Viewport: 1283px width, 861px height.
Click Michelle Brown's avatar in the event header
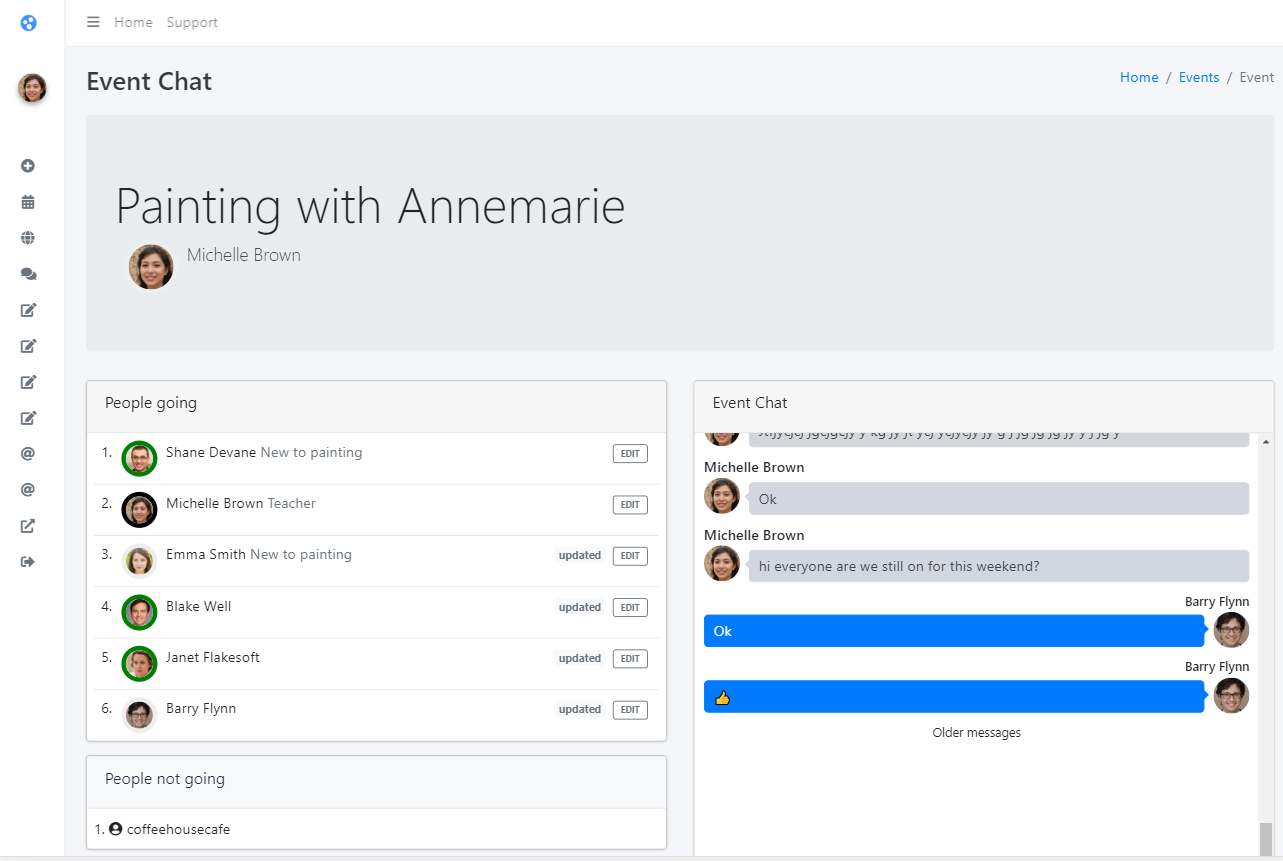coord(151,267)
